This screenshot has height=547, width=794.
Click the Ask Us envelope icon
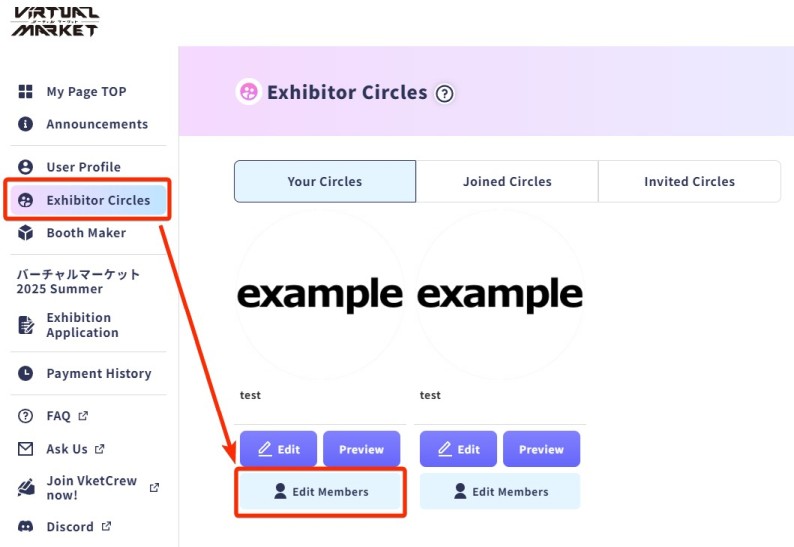pyautogui.click(x=26, y=450)
